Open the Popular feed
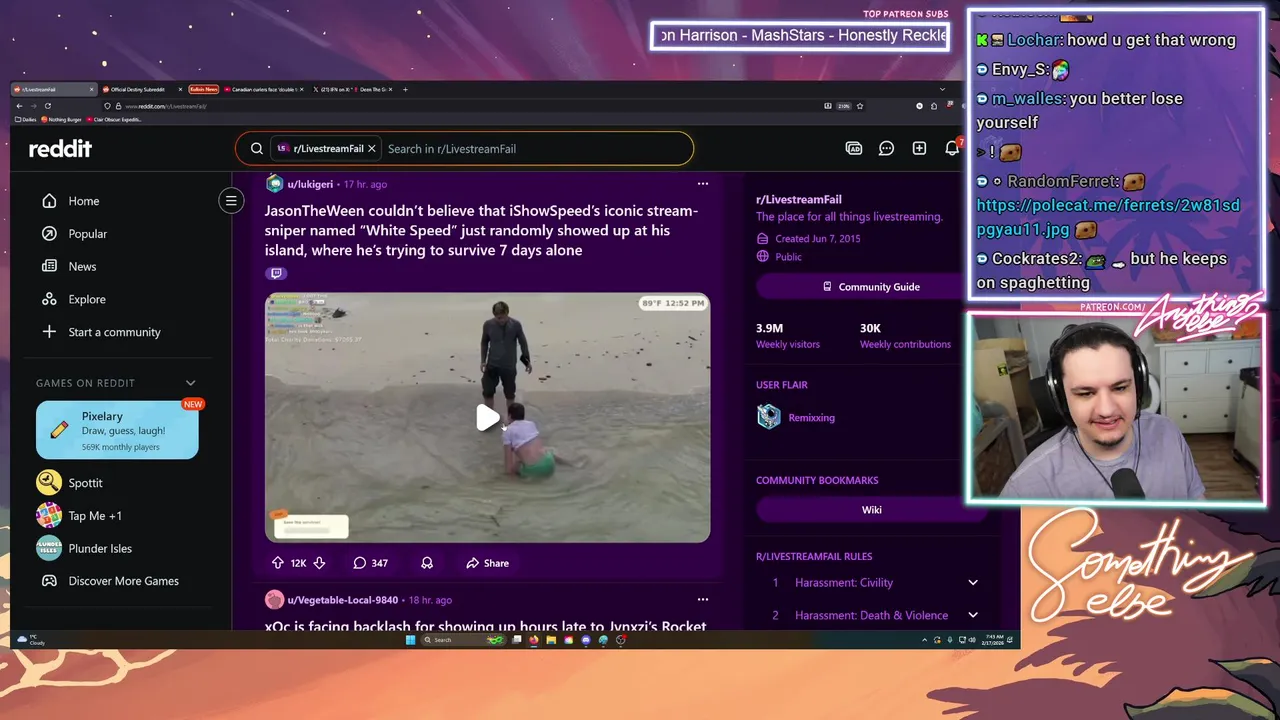The width and height of the screenshot is (1280, 720). click(87, 234)
